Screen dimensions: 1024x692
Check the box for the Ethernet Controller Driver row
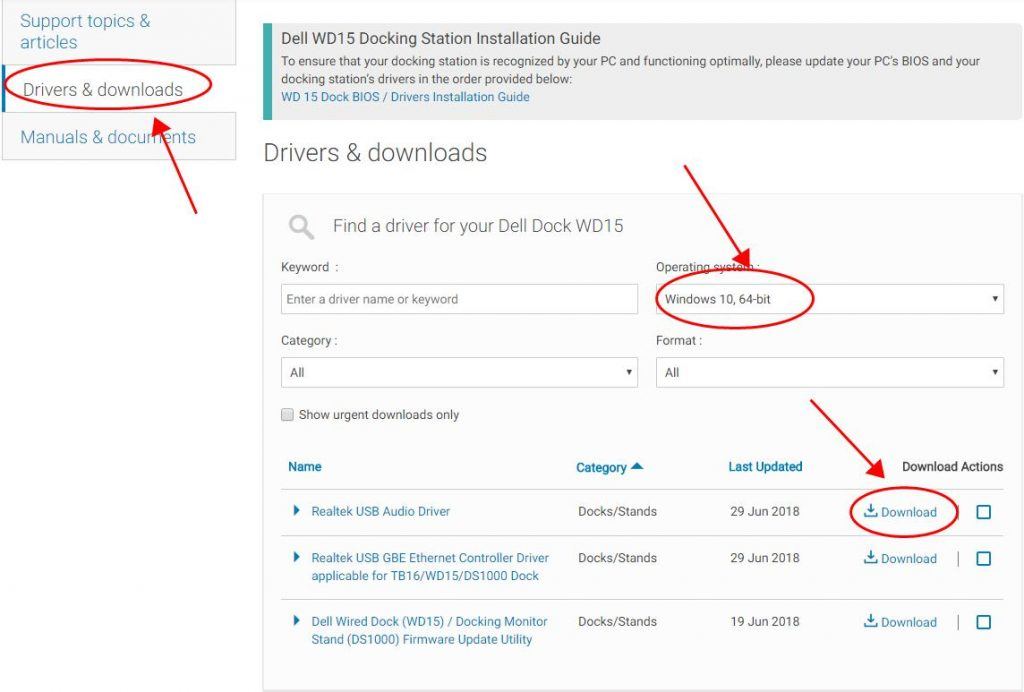(x=983, y=559)
